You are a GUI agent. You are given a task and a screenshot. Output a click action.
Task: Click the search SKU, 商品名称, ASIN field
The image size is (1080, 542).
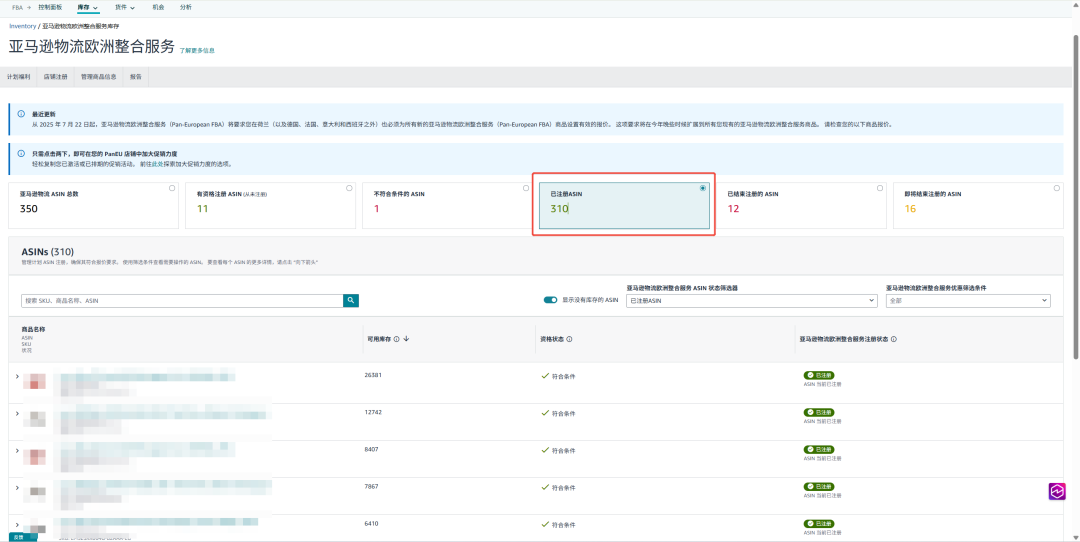coord(182,301)
